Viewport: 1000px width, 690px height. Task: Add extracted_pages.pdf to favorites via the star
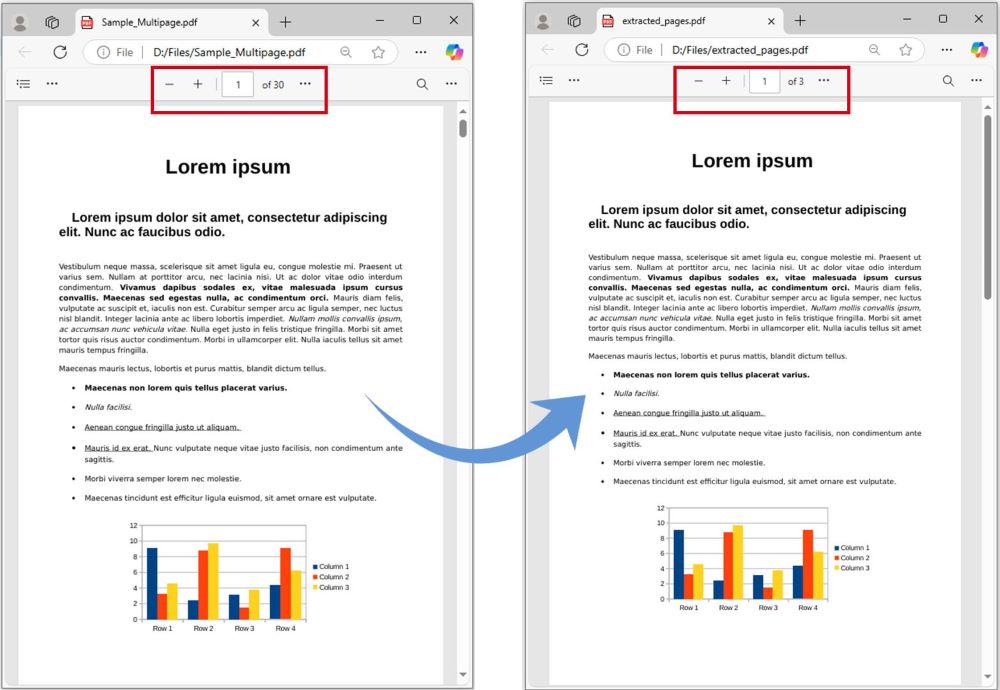[x=906, y=49]
